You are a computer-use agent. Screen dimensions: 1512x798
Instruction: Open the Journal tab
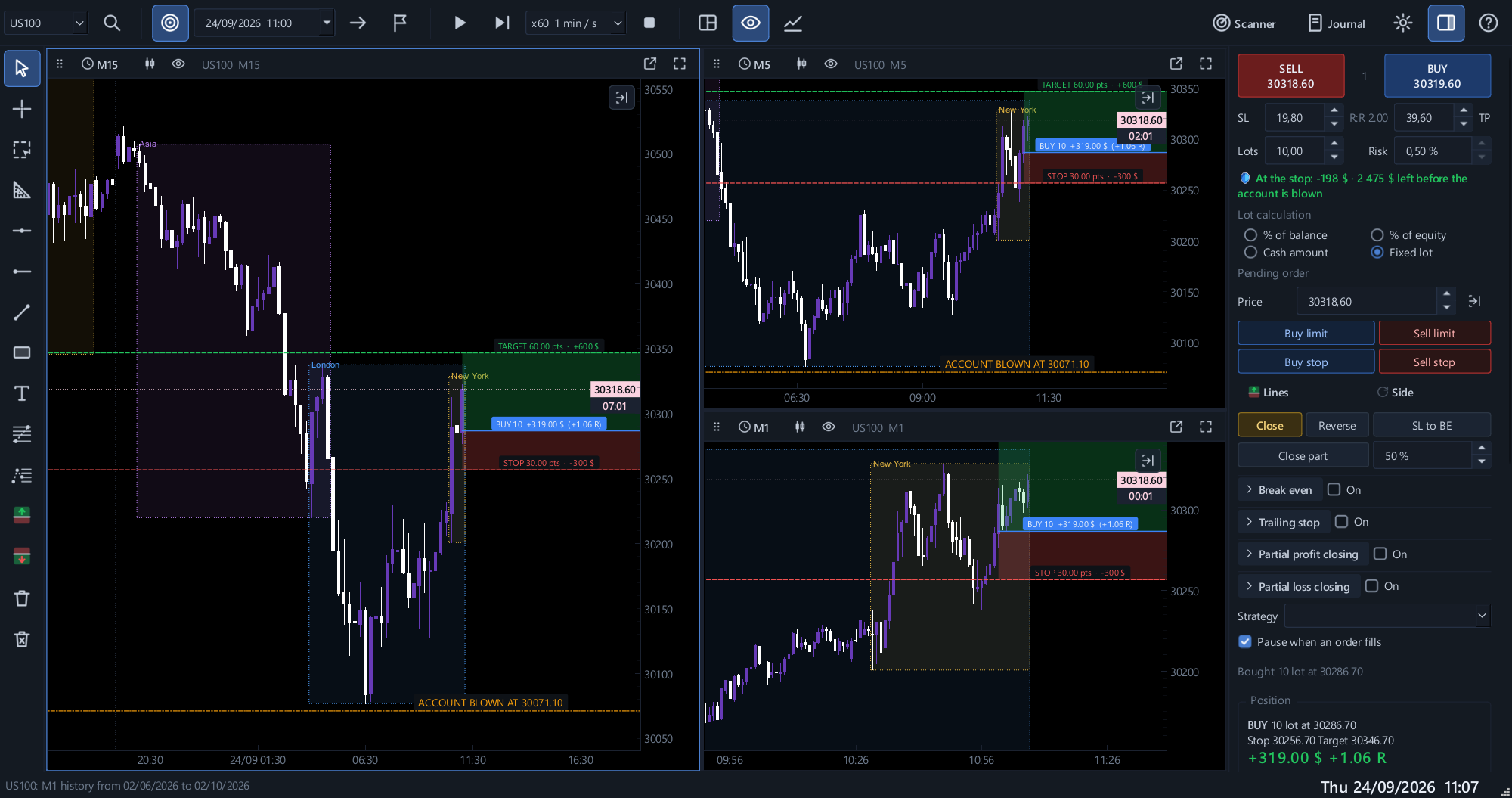(x=1337, y=23)
